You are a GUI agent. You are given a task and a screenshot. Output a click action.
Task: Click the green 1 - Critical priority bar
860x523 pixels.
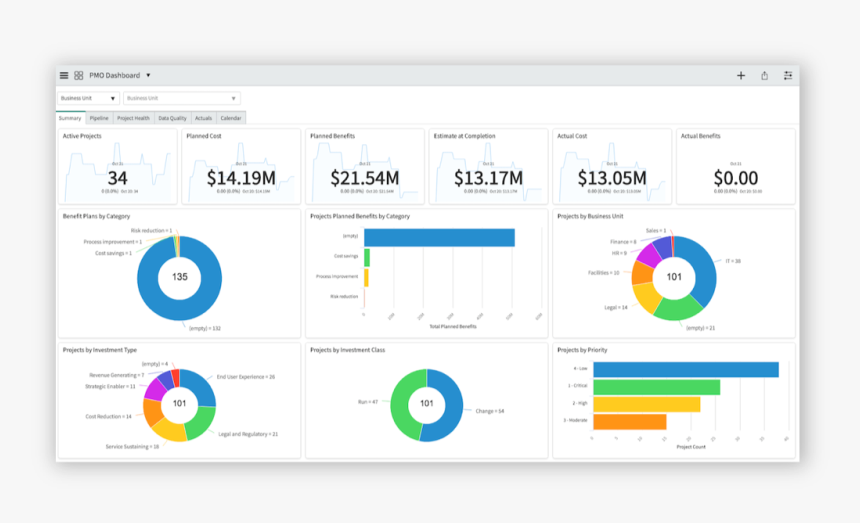657,387
